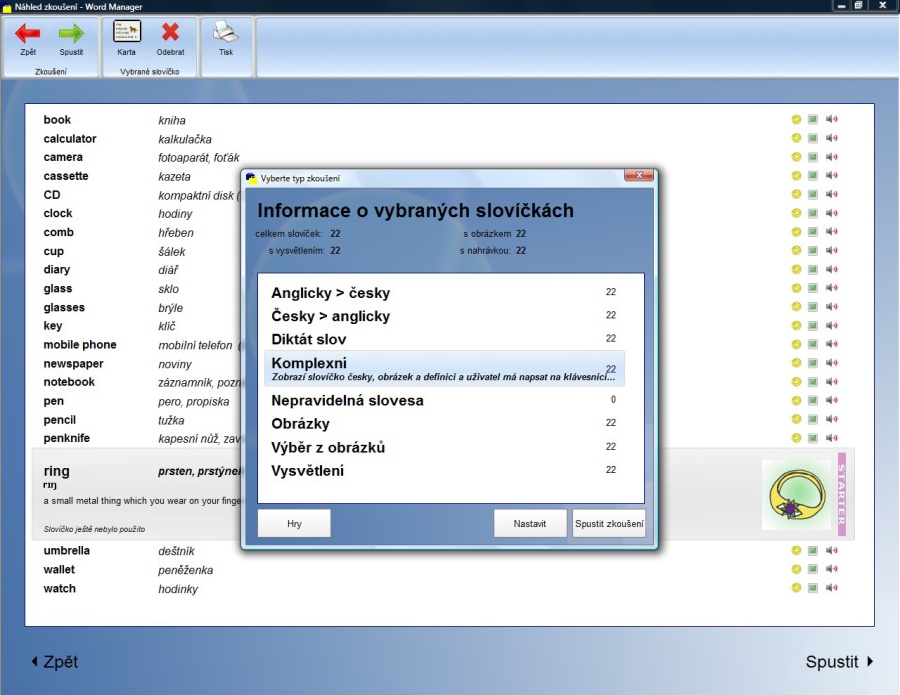
Task: Click the picture icon in wallet row
Action: (x=813, y=569)
